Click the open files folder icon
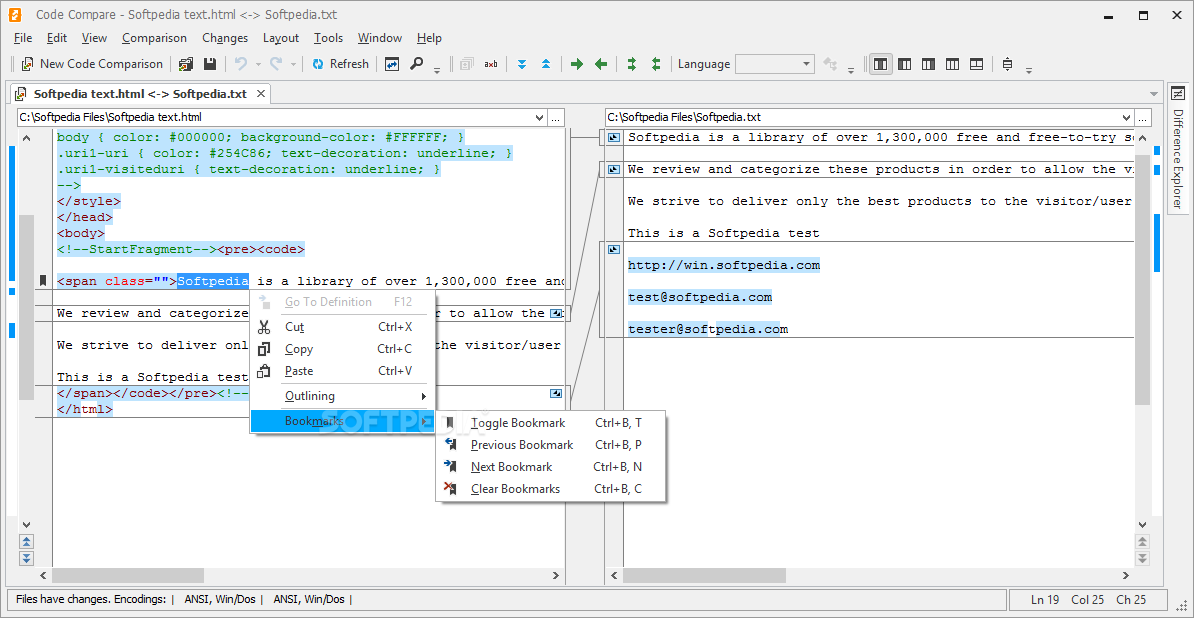This screenshot has height=618, width=1194. pyautogui.click(x=186, y=64)
